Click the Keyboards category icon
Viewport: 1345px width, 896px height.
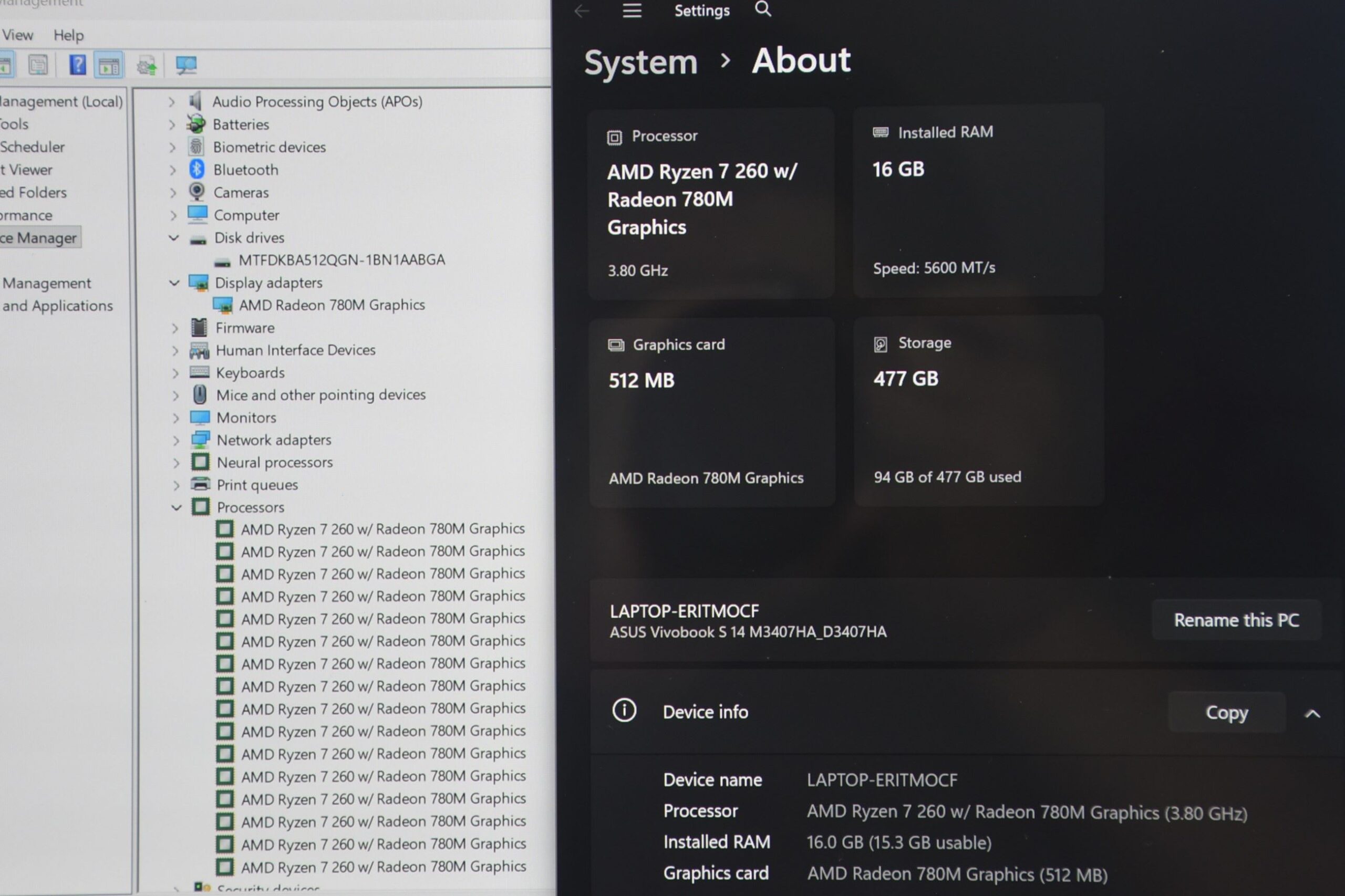pyautogui.click(x=200, y=372)
